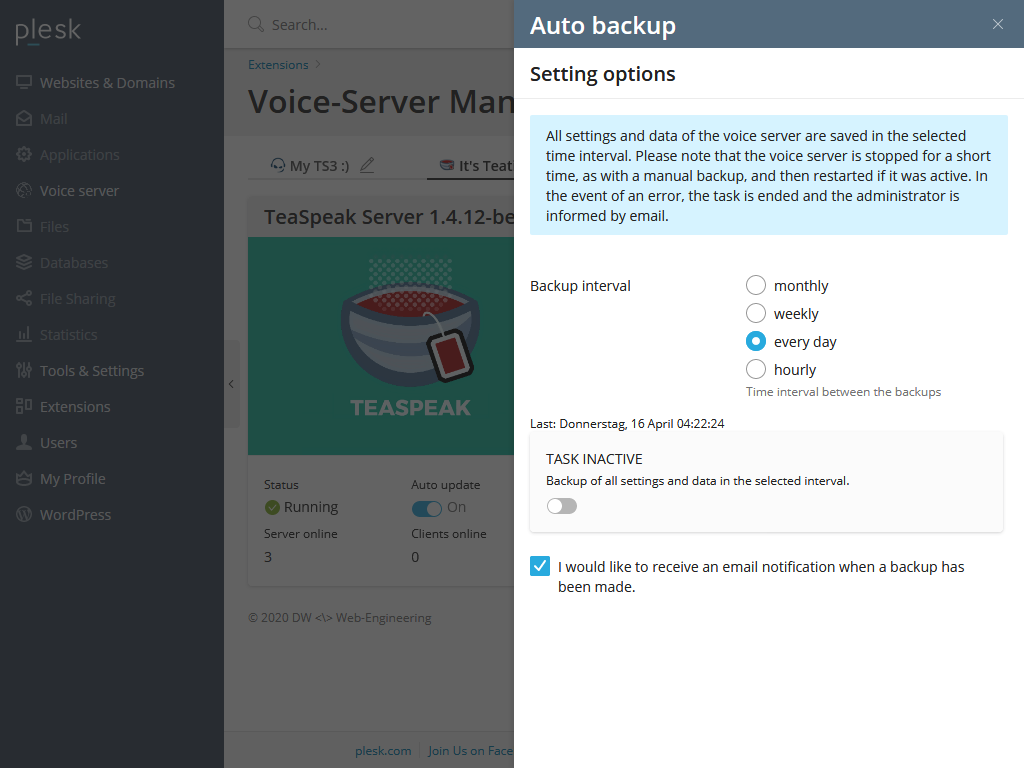
Task: Rename the server via the pencil icon
Action: pyautogui.click(x=366, y=164)
